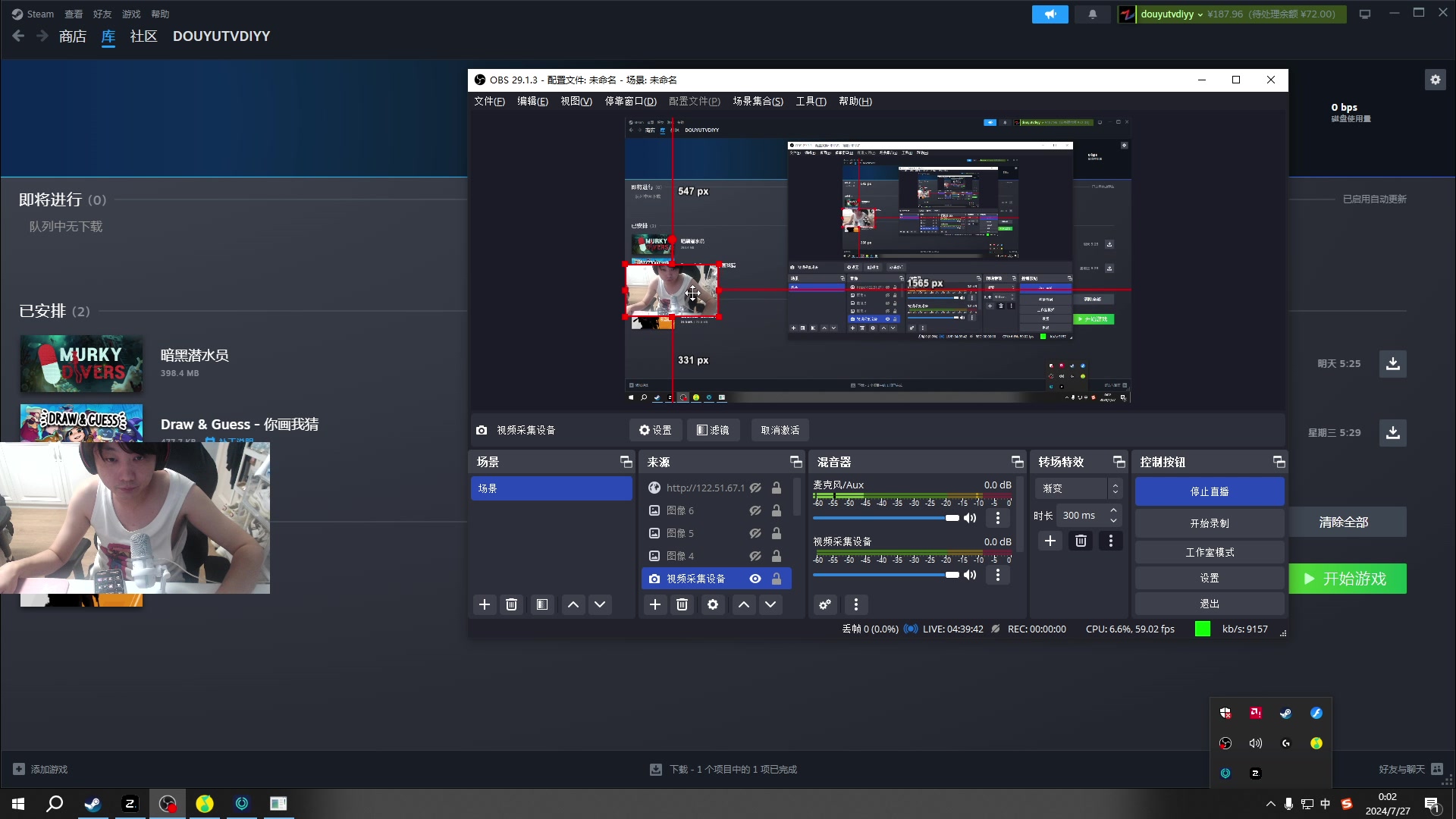Open 视频采集设备 mixer options menu

pyautogui.click(x=998, y=575)
